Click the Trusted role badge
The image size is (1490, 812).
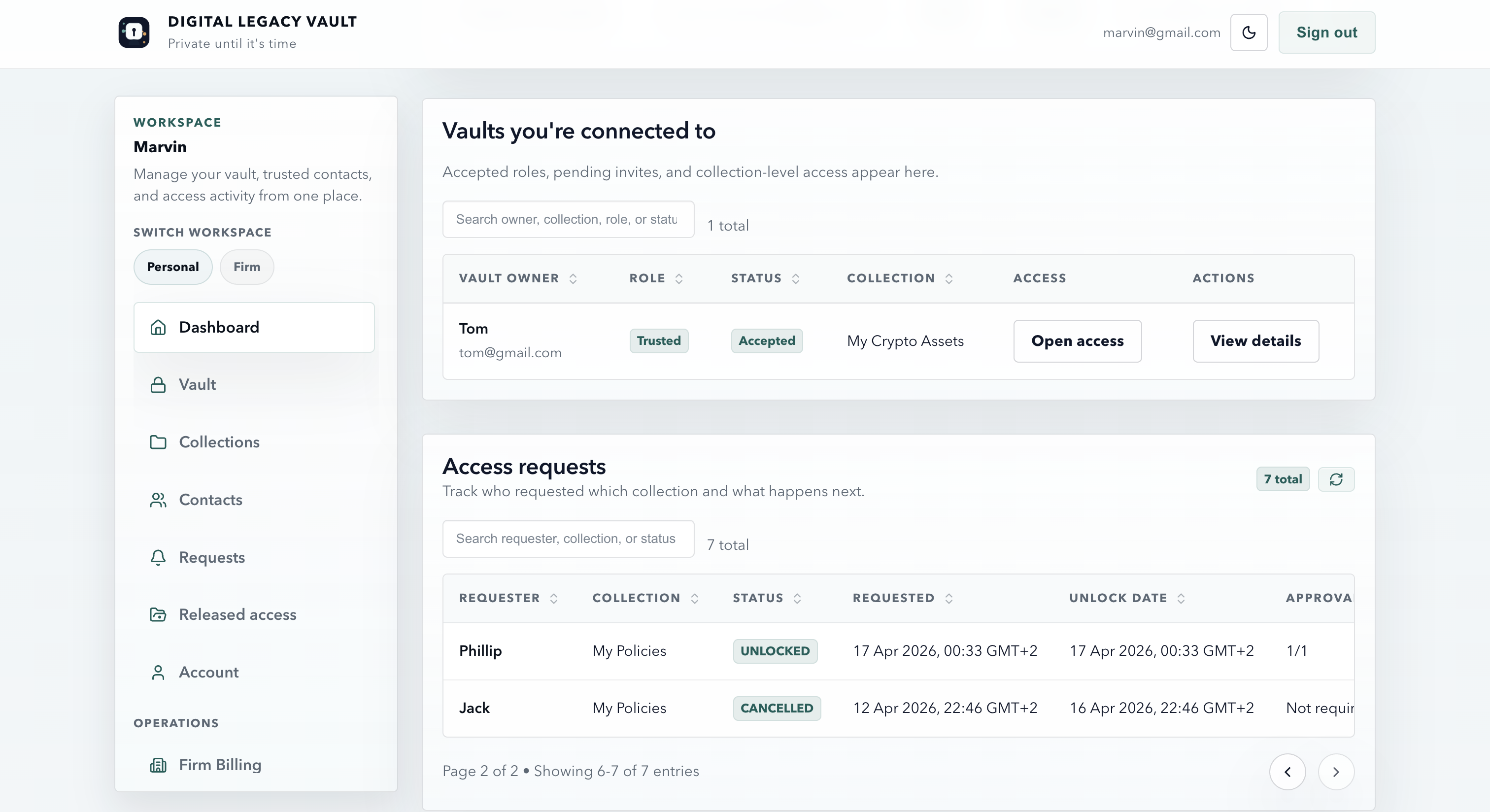(x=659, y=340)
